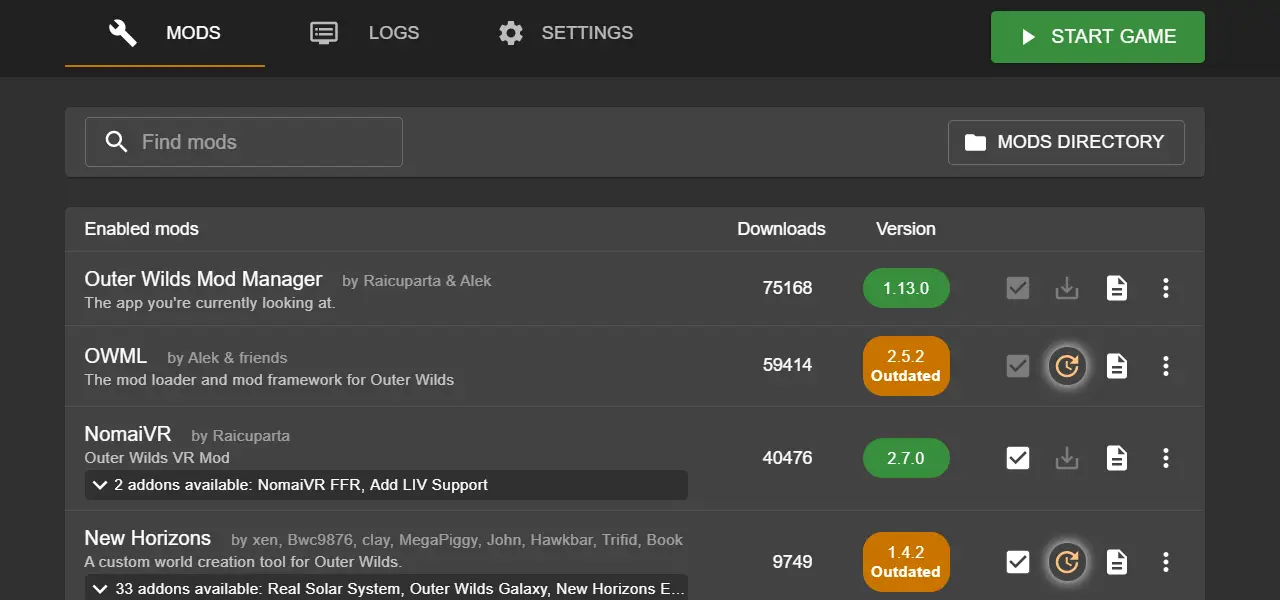Click the New Horizons mod name
Image resolution: width=1280 pixels, height=600 pixels.
click(148, 538)
